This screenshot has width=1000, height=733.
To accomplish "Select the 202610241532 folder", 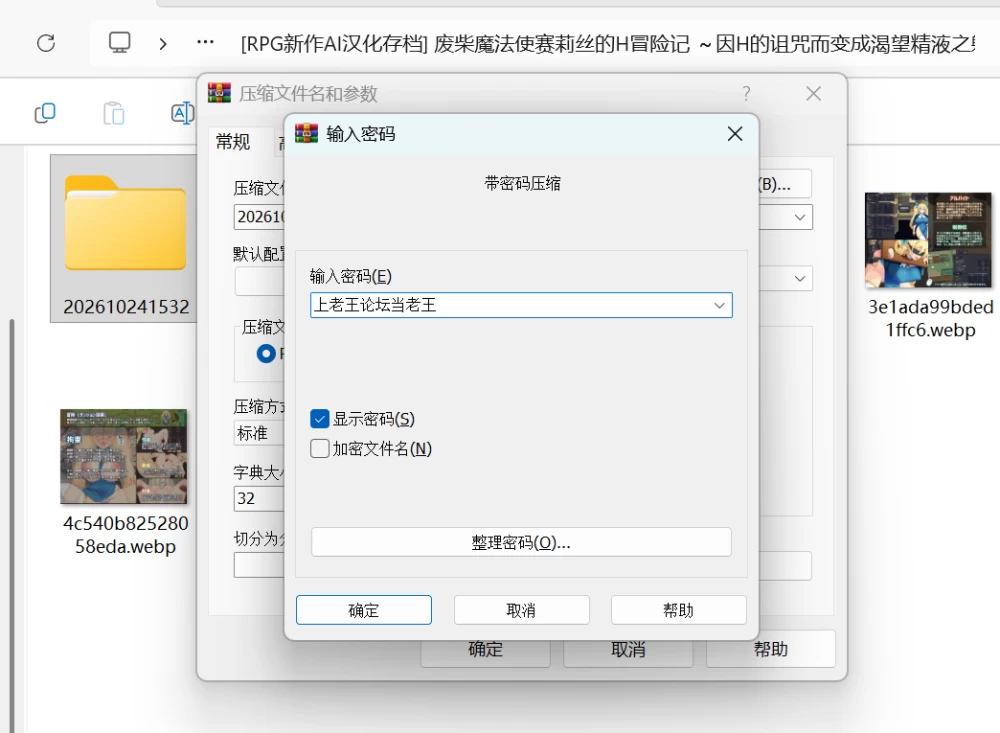I will coord(126,239).
